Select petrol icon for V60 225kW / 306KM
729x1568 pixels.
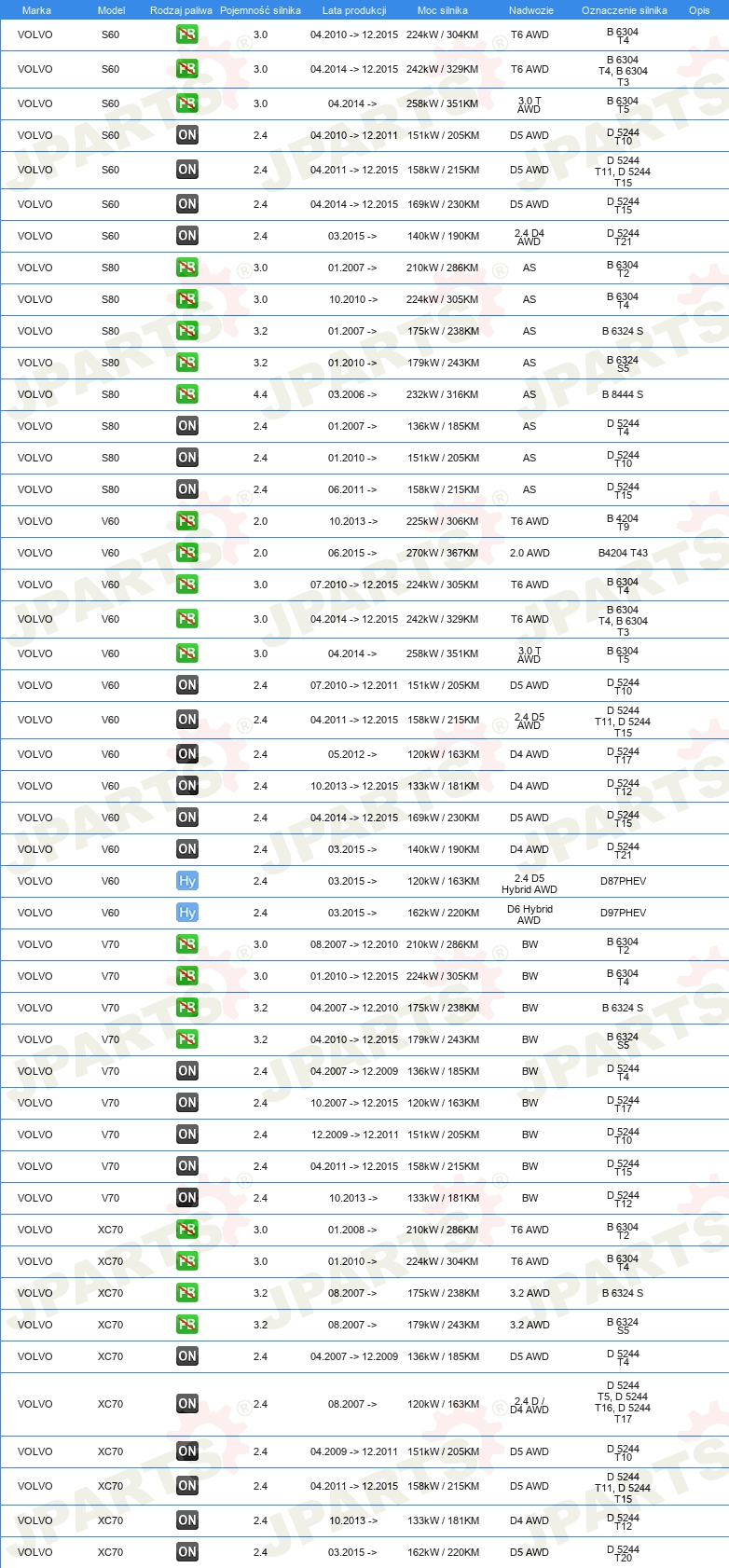point(187,521)
